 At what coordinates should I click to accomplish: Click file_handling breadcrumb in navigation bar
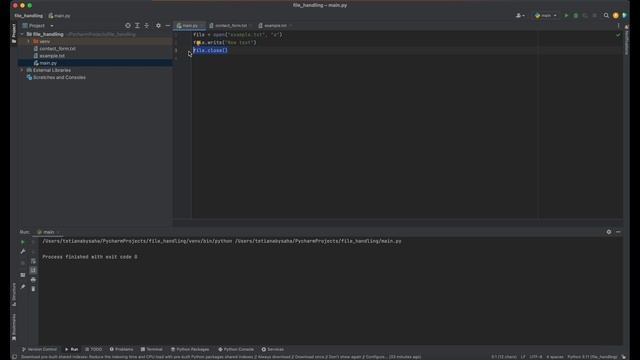28,16
